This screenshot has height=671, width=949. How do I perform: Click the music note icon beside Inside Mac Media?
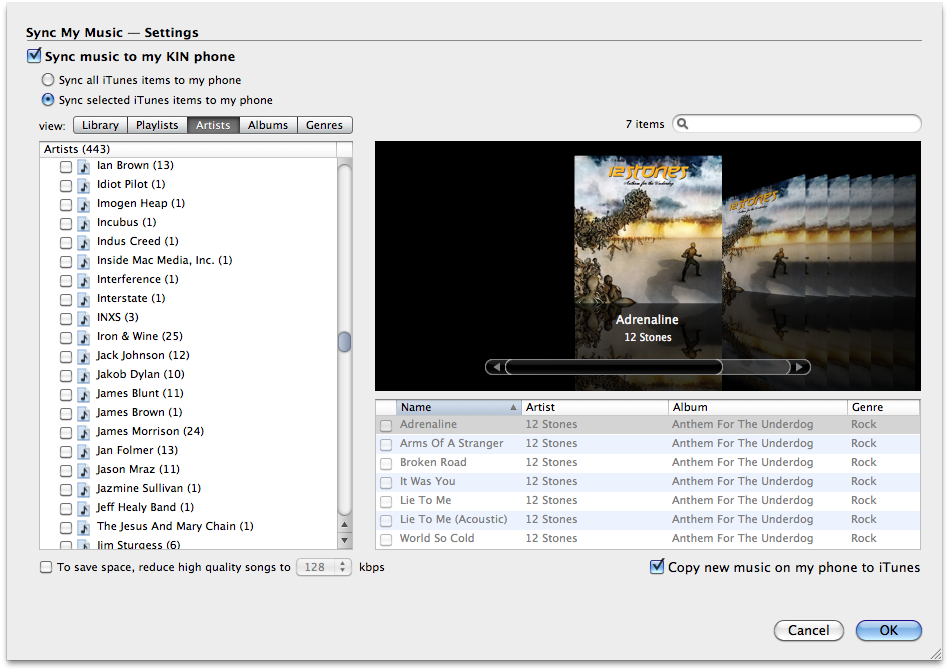click(x=84, y=261)
